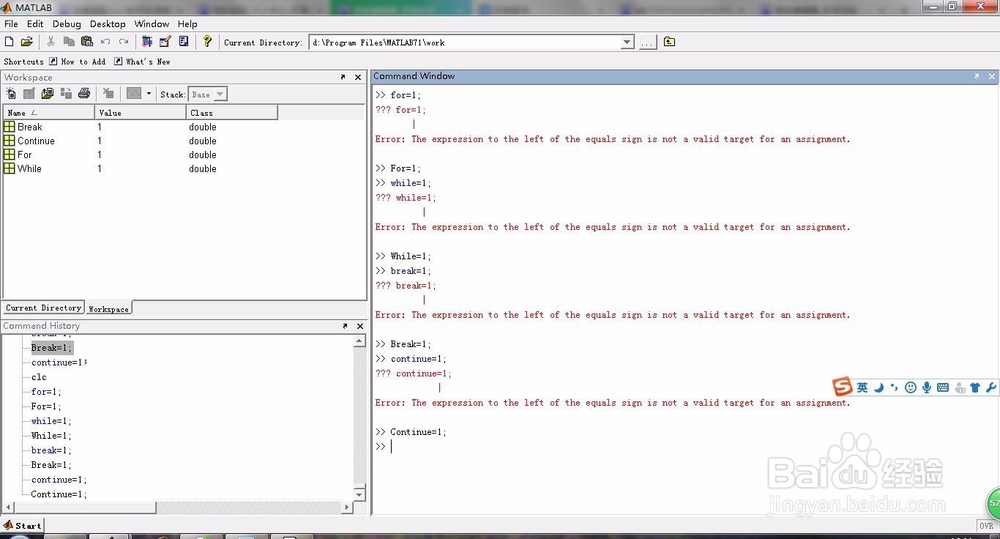Select the While variable in Workspace
This screenshot has width=1000, height=539.
(x=23, y=169)
